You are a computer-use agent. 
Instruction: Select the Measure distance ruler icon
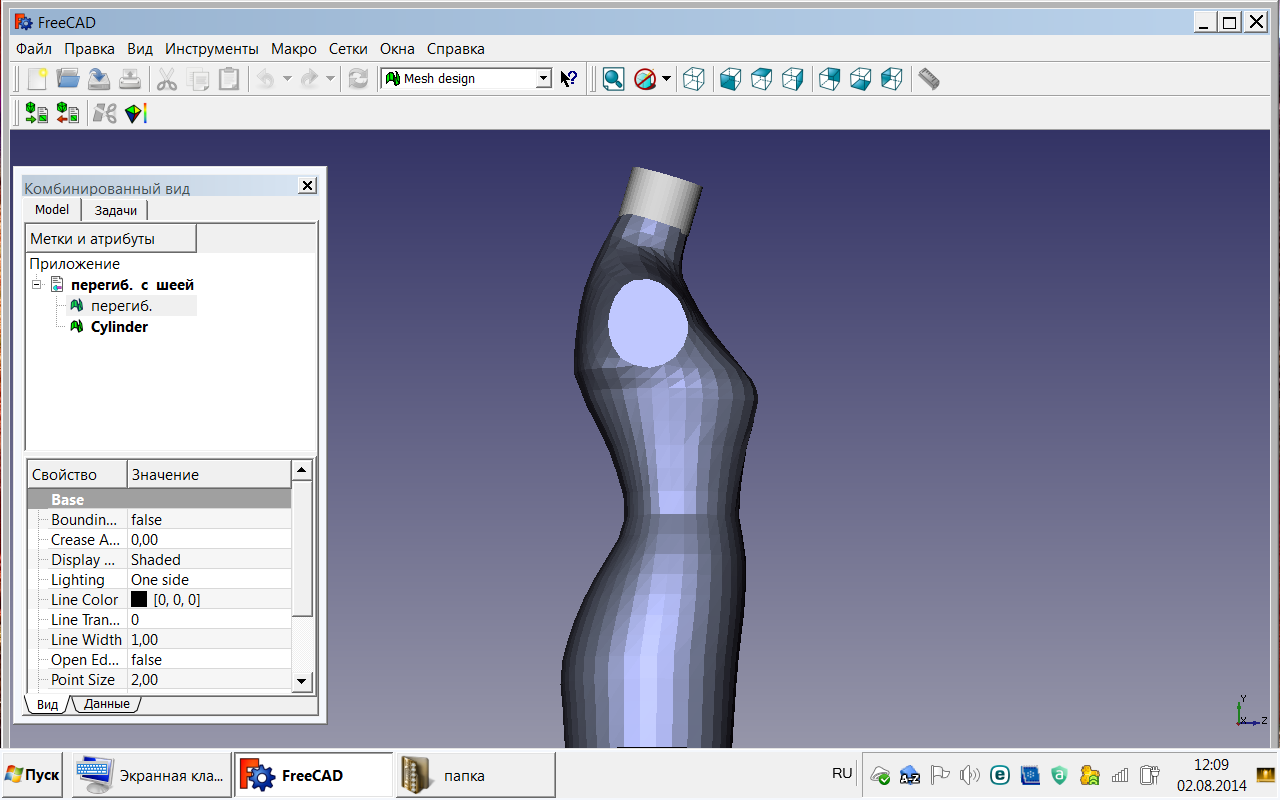coord(929,79)
